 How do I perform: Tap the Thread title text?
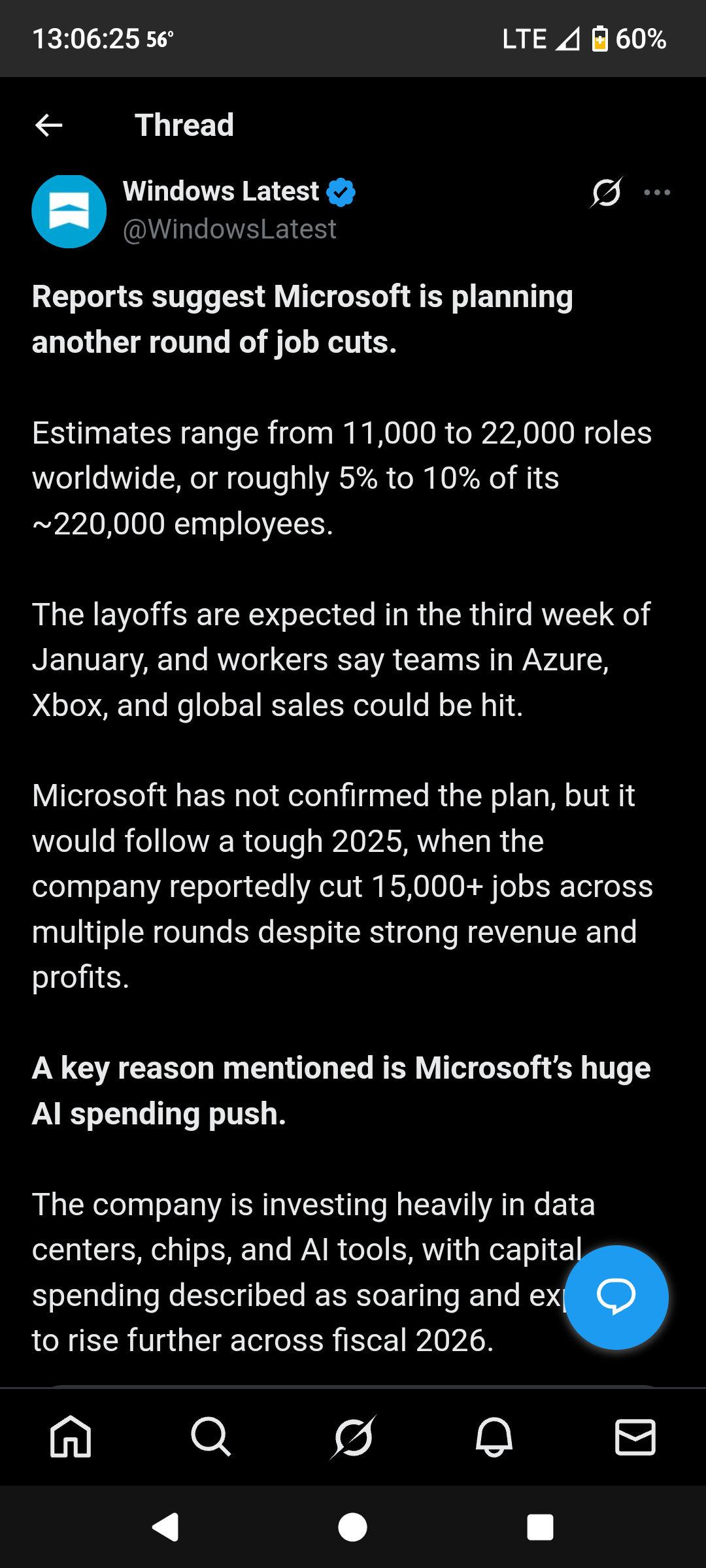tap(184, 125)
